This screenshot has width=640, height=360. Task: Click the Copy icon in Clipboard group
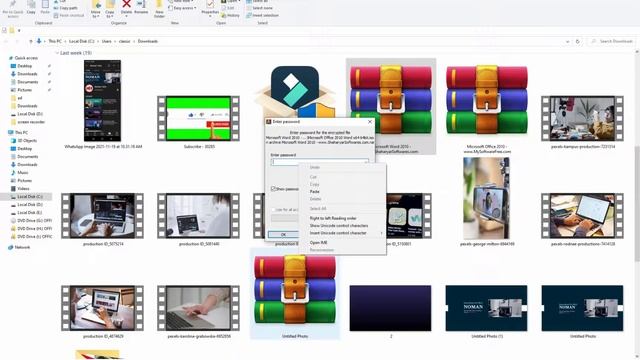click(31, 7)
